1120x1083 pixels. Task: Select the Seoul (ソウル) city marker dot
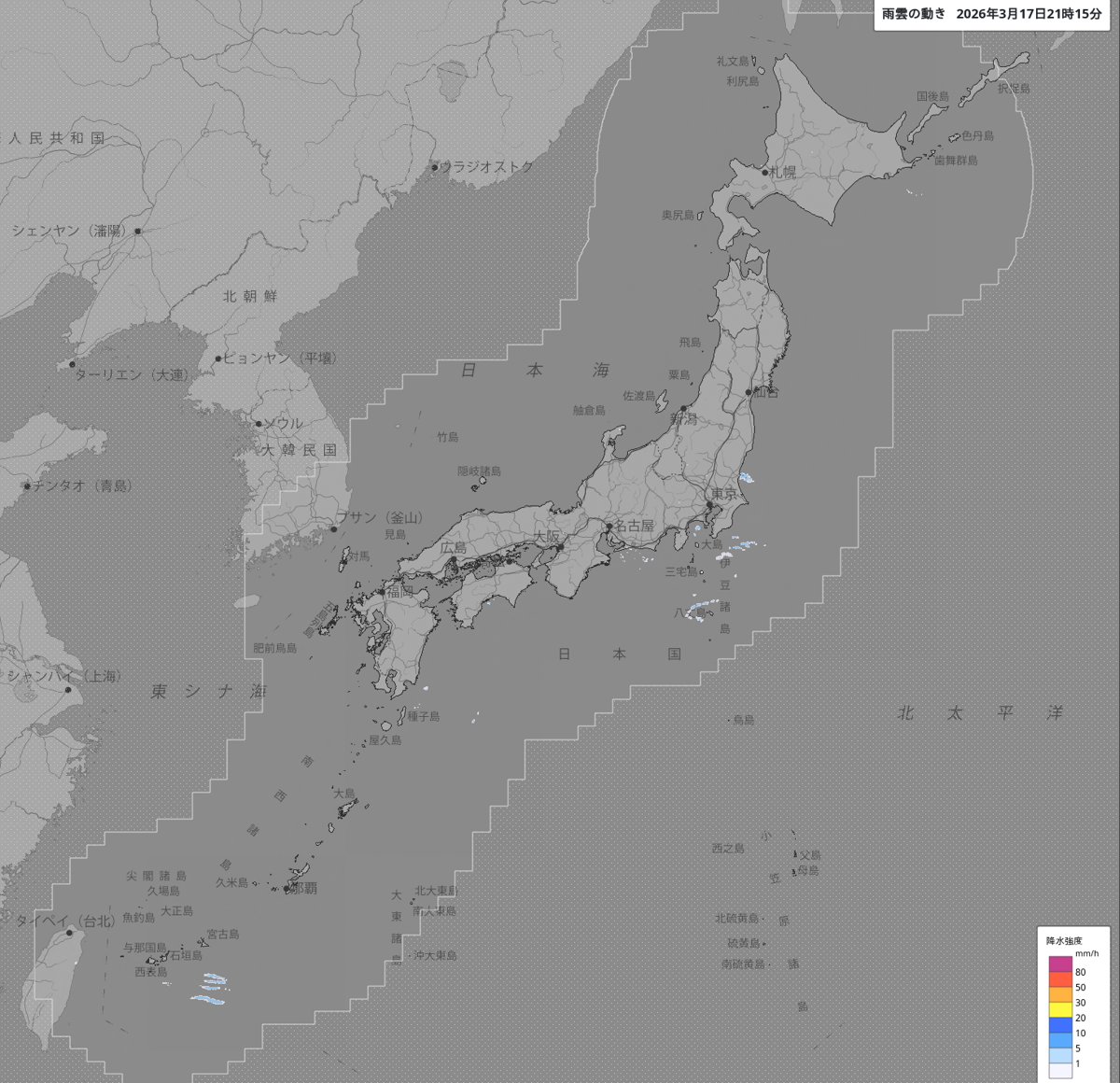click(259, 424)
